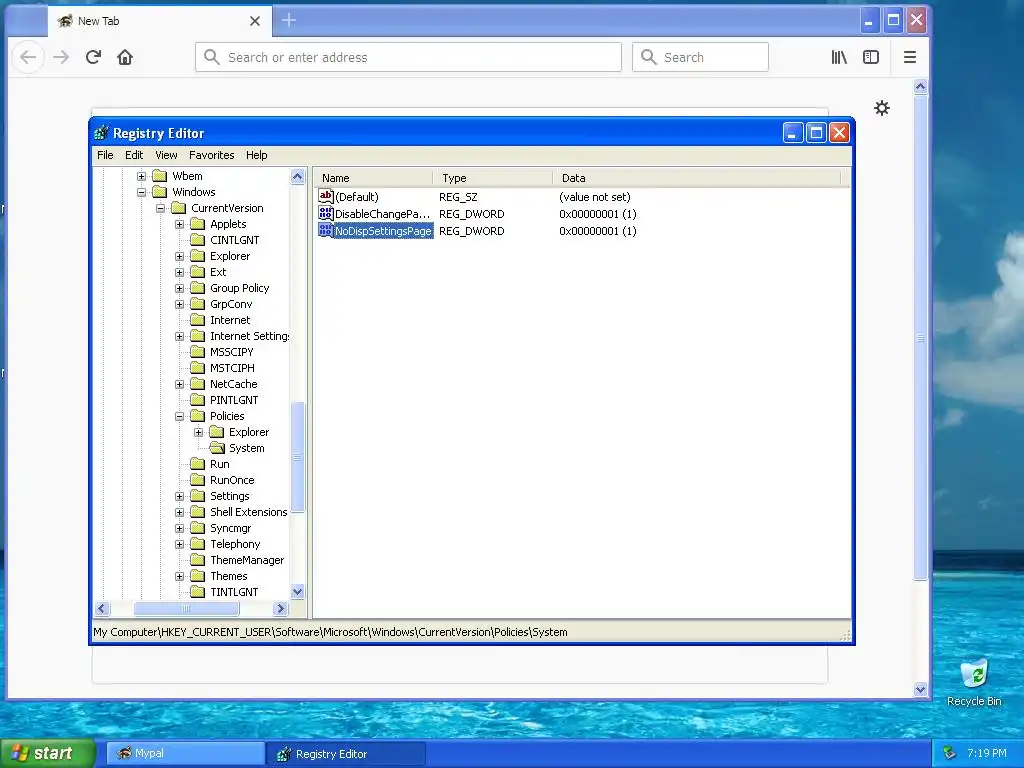This screenshot has height=768, width=1024.
Task: Open the Favorites menu in Registry Editor
Action: click(x=212, y=155)
